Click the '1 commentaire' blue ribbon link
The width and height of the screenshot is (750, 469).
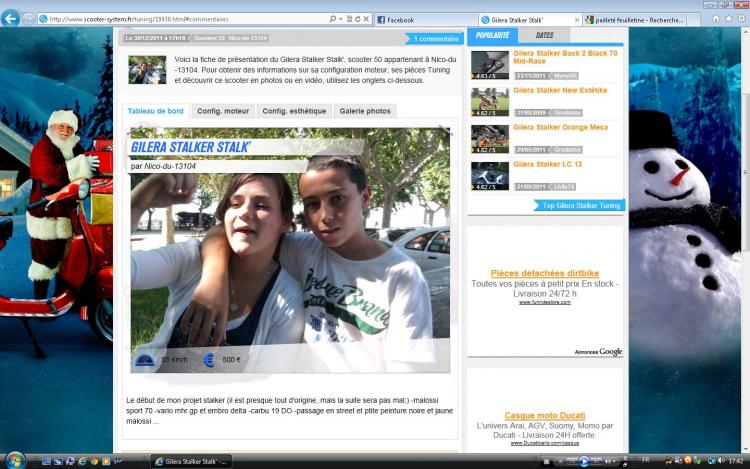tap(434, 38)
